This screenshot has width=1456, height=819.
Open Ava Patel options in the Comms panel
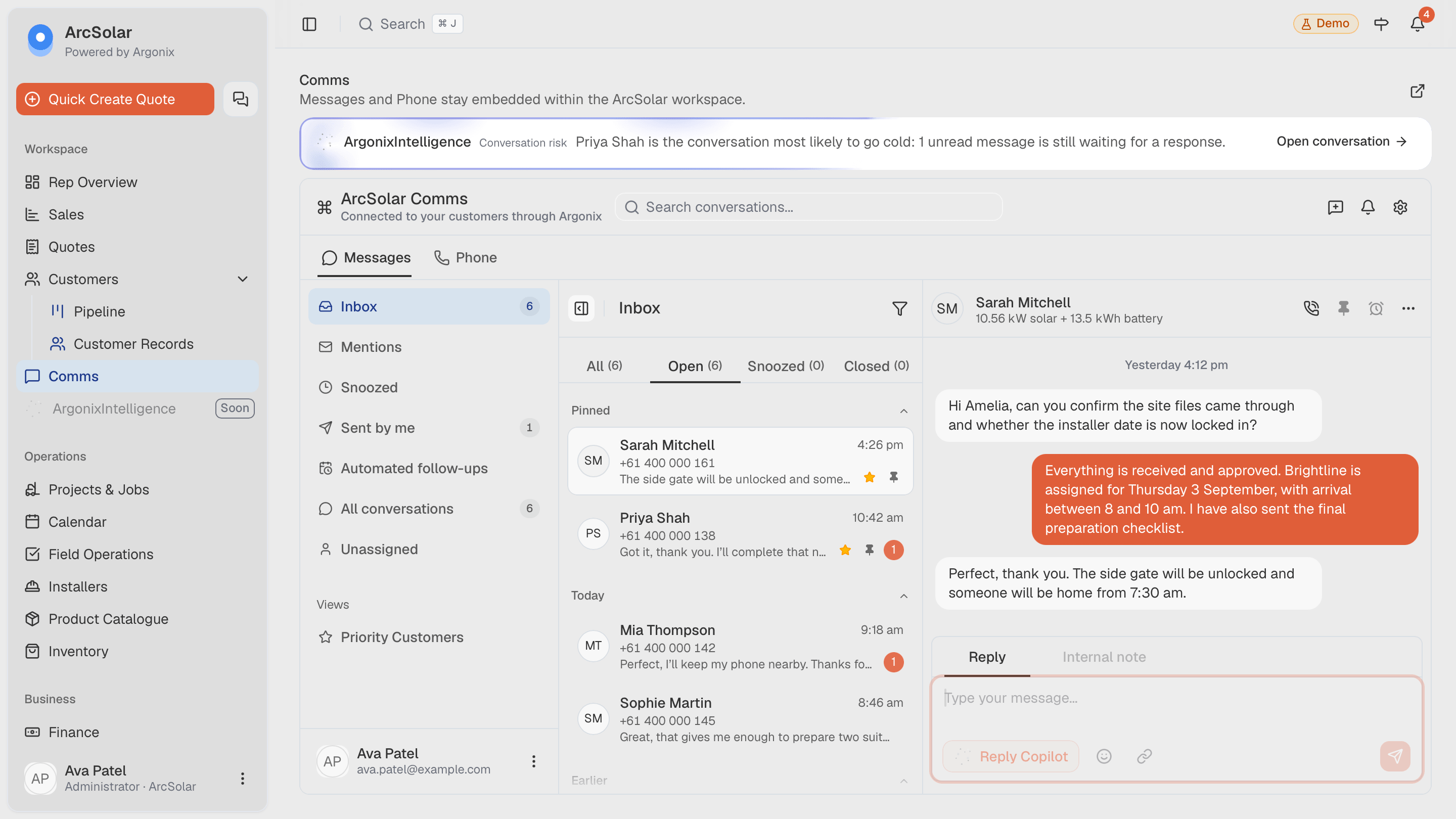tap(533, 761)
